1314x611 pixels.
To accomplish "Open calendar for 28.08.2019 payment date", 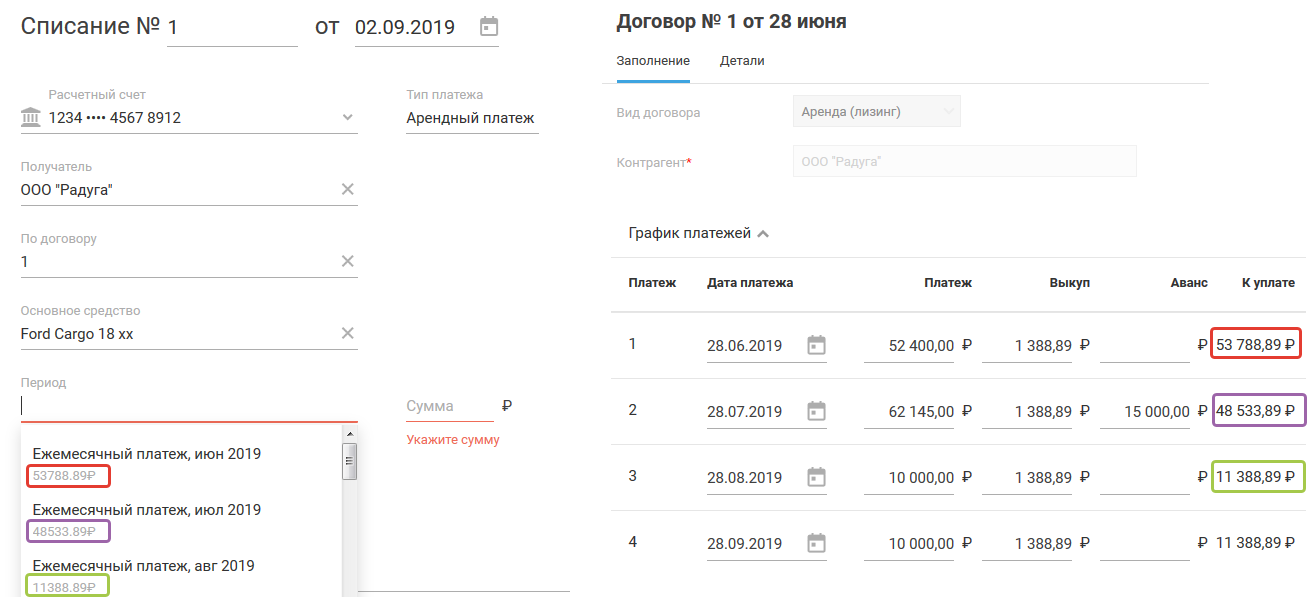I will (x=817, y=477).
